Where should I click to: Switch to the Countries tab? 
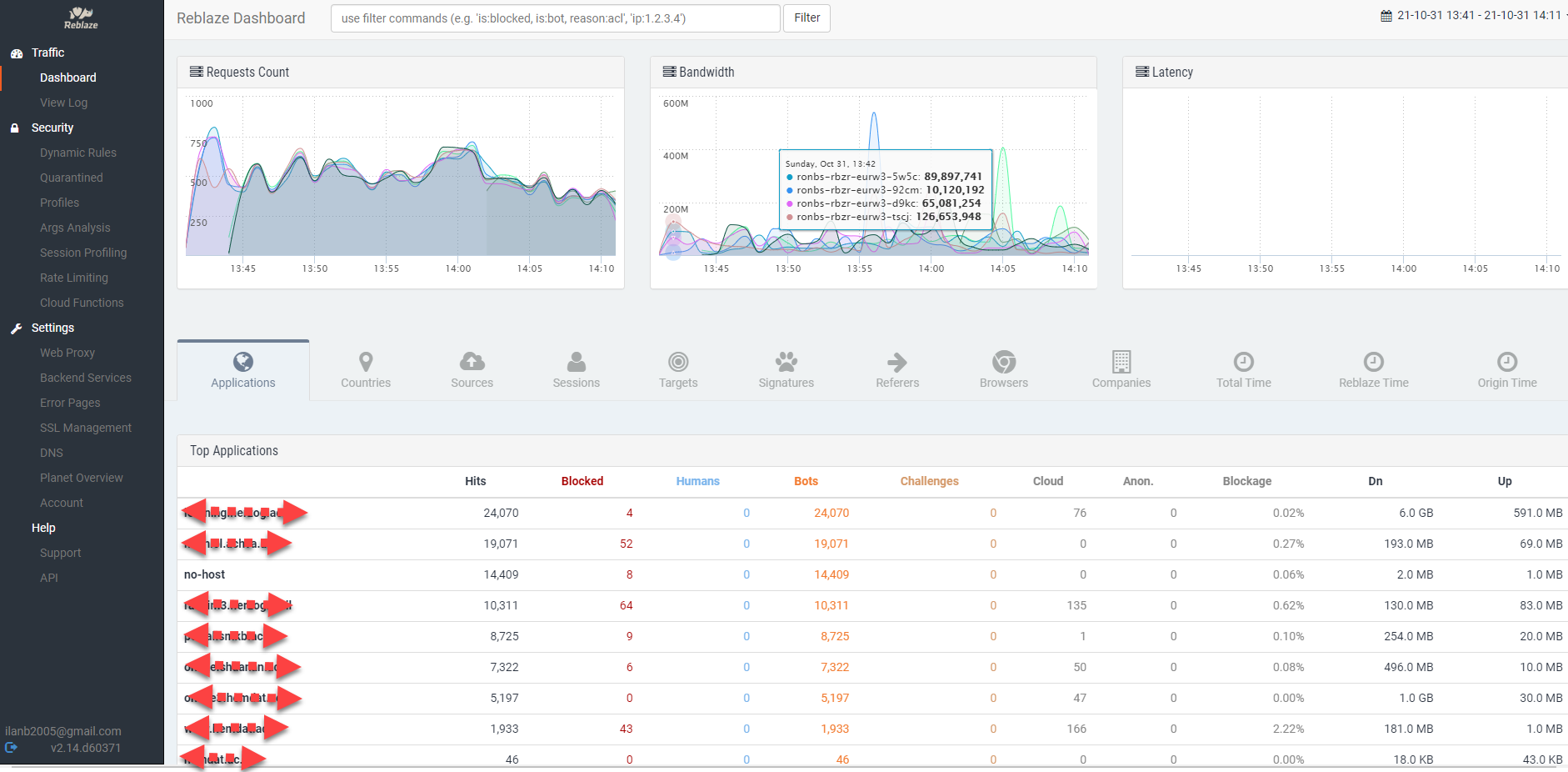coord(366,370)
